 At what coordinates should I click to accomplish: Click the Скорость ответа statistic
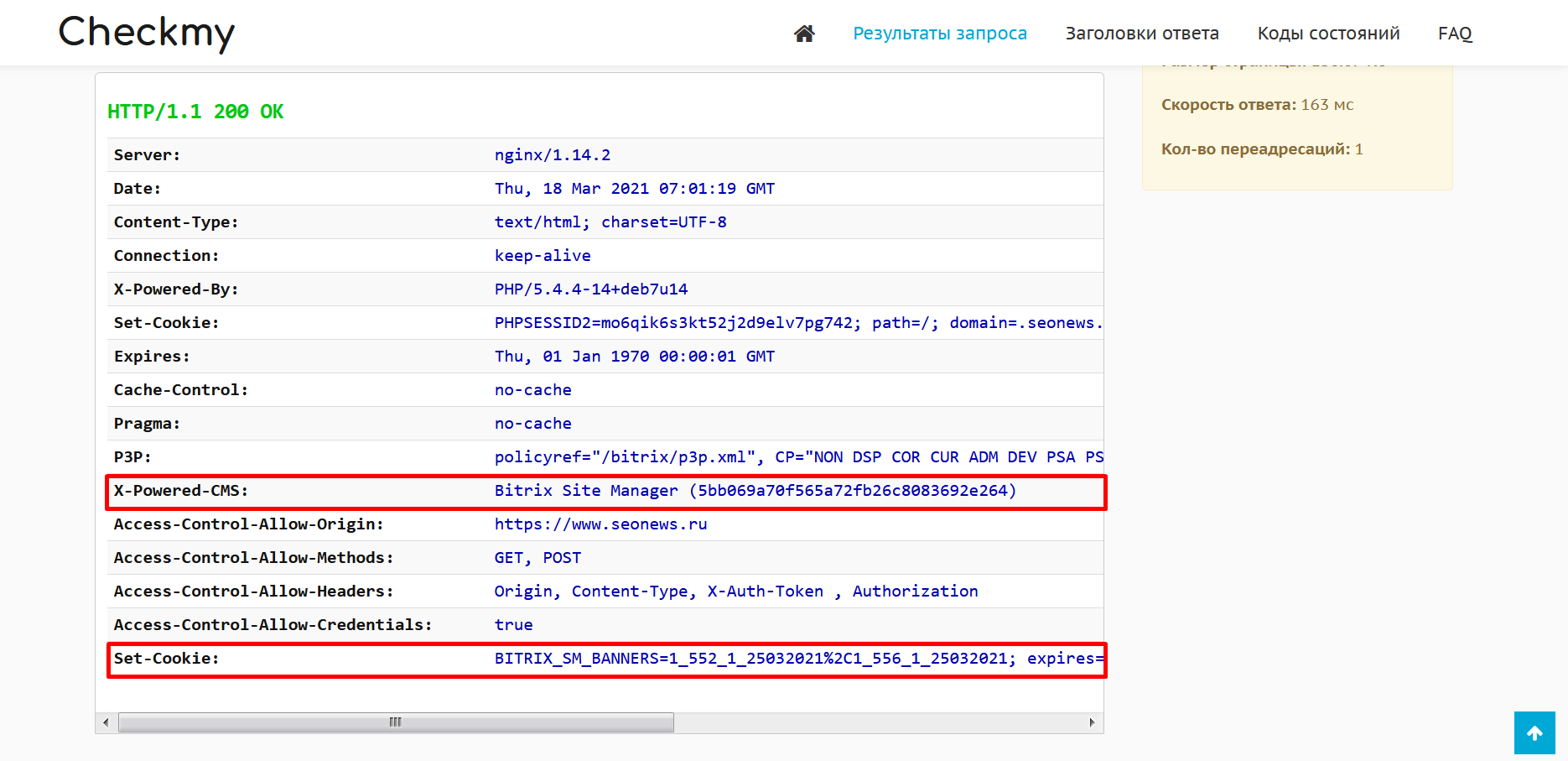coord(1257,105)
